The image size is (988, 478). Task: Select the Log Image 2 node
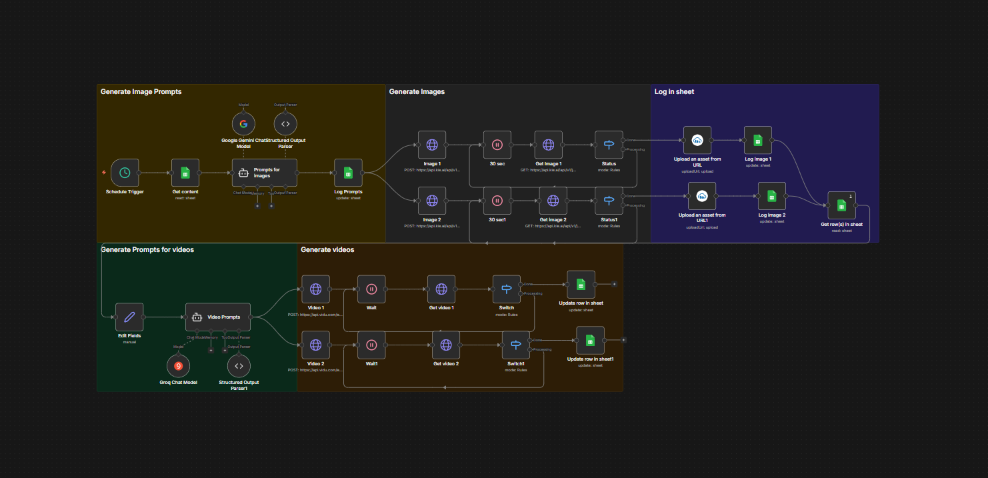coord(772,196)
